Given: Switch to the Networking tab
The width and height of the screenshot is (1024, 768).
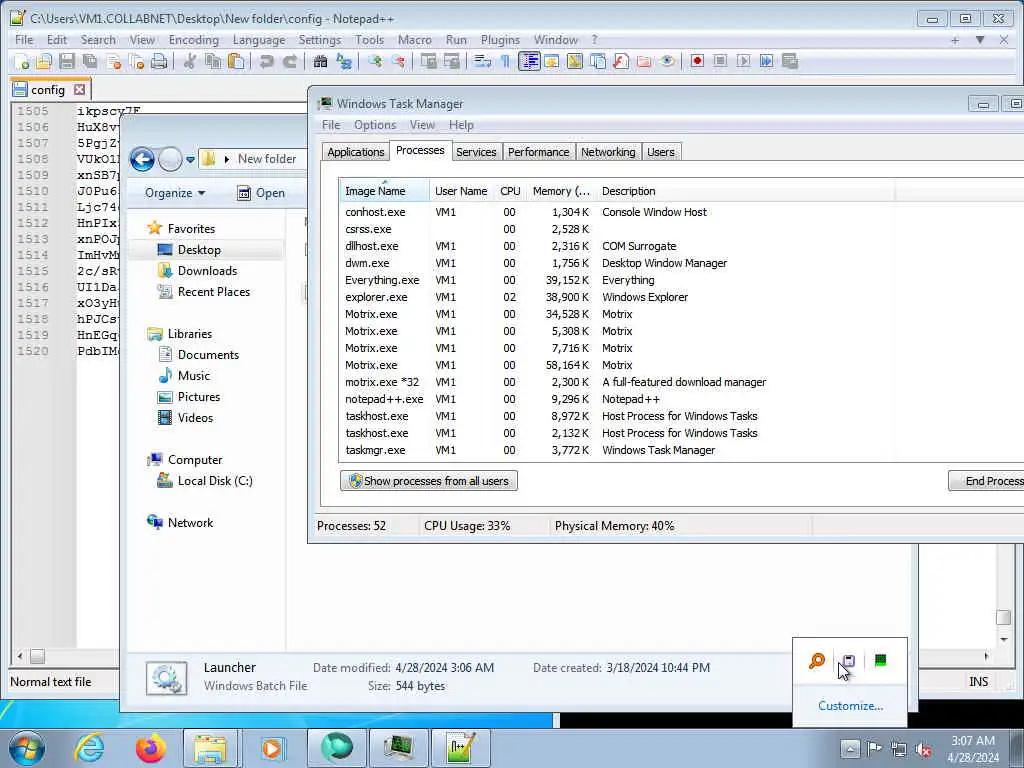Looking at the screenshot, I should click(608, 152).
